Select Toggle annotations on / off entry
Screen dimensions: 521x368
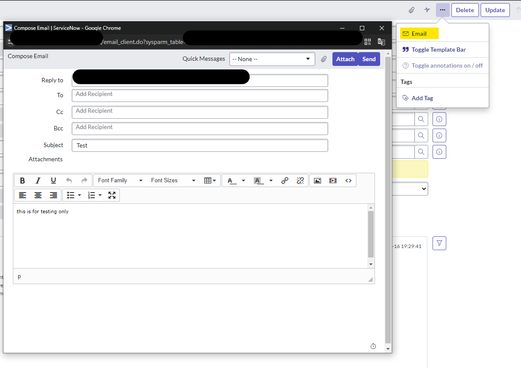(x=442, y=66)
